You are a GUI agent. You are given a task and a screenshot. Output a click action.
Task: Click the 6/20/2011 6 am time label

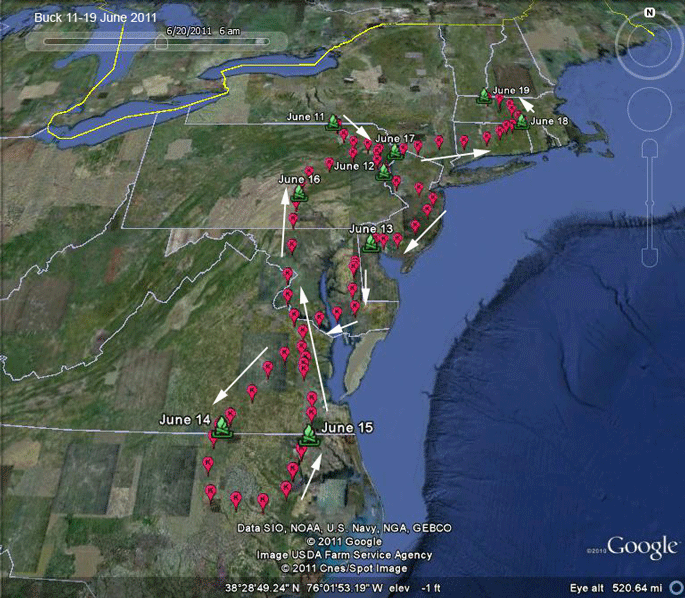click(x=203, y=31)
